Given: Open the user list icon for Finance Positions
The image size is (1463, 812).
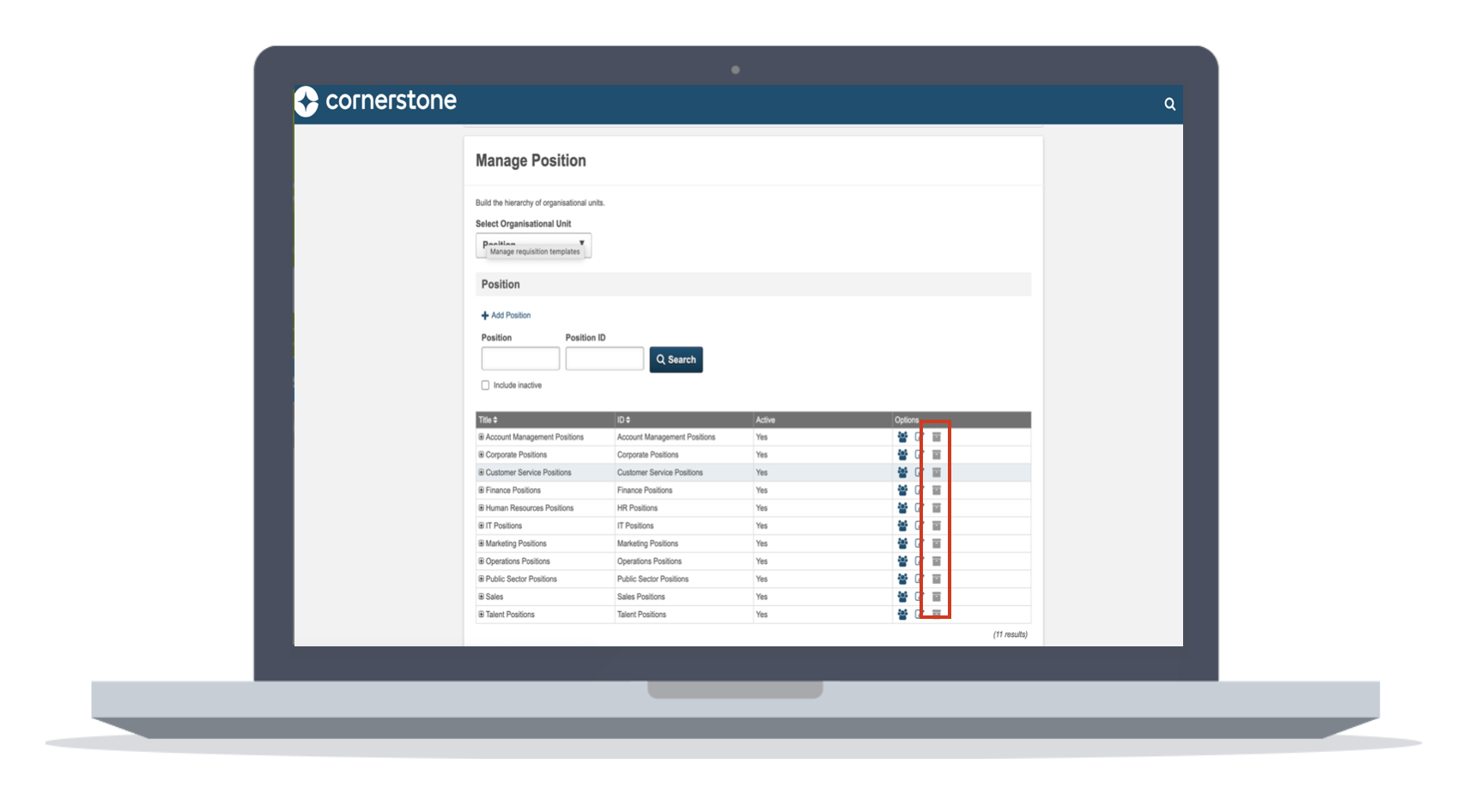Looking at the screenshot, I should 902,490.
